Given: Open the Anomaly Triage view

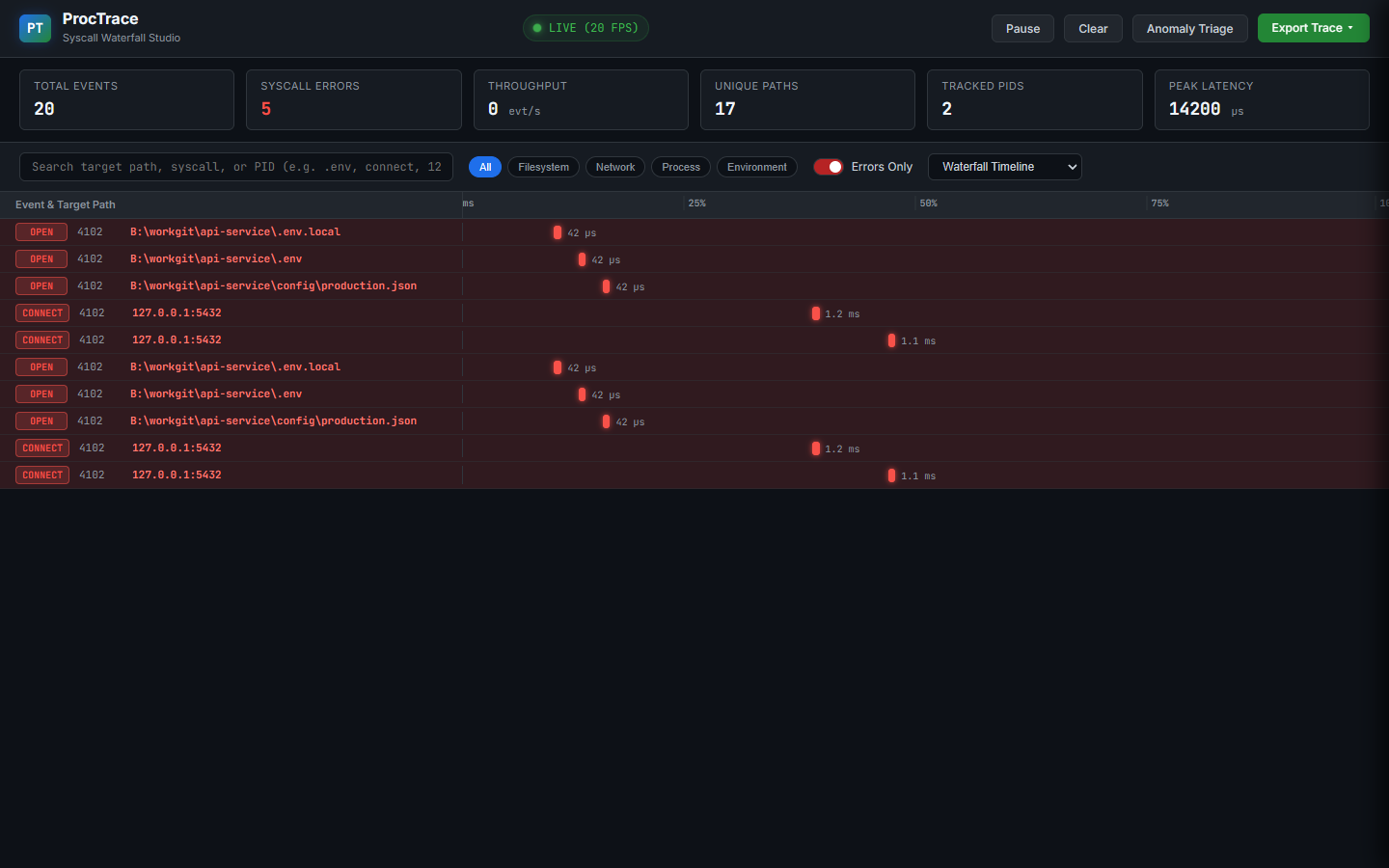Looking at the screenshot, I should pos(1189,29).
